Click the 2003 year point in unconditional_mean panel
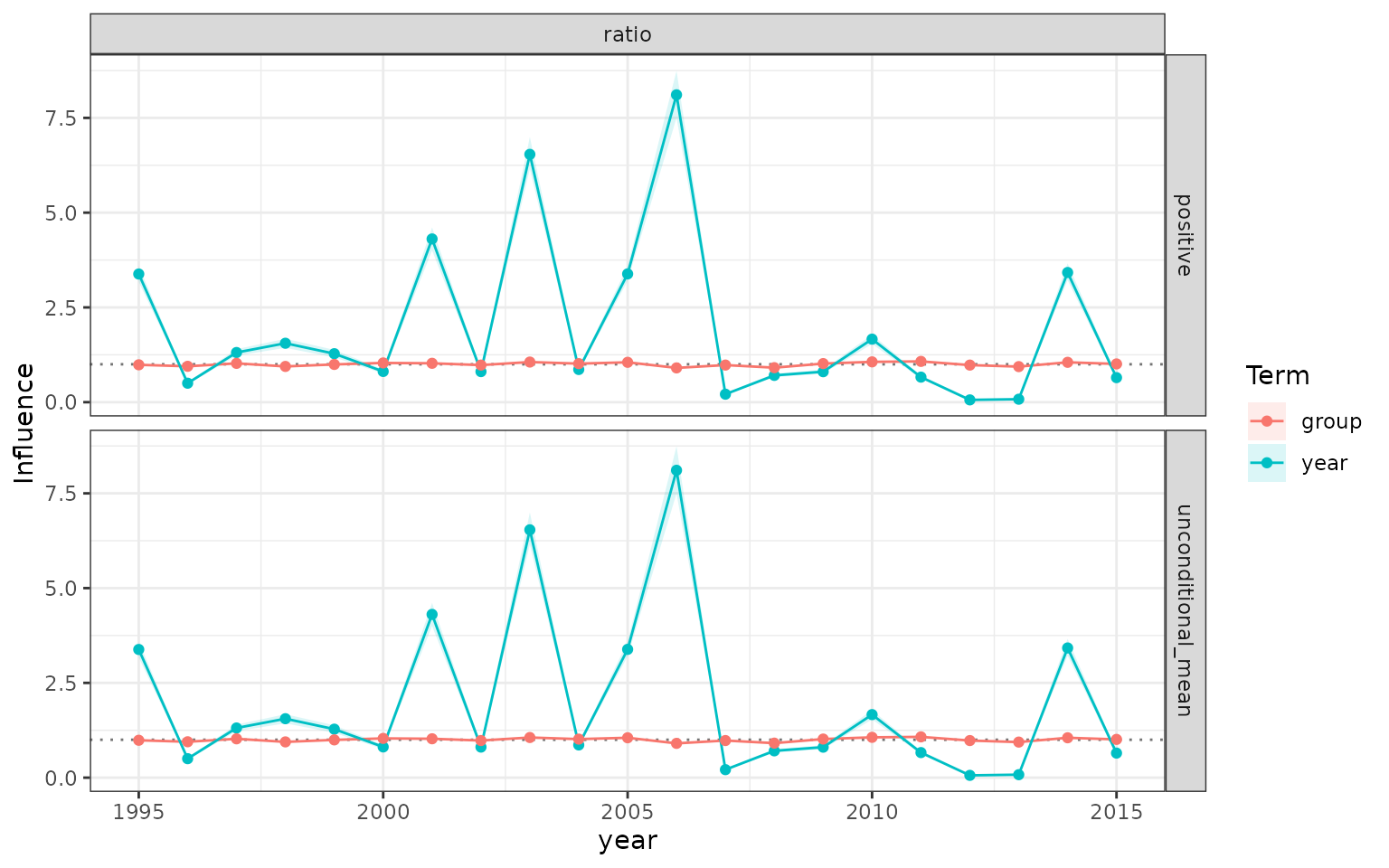1389x868 pixels. [x=530, y=530]
